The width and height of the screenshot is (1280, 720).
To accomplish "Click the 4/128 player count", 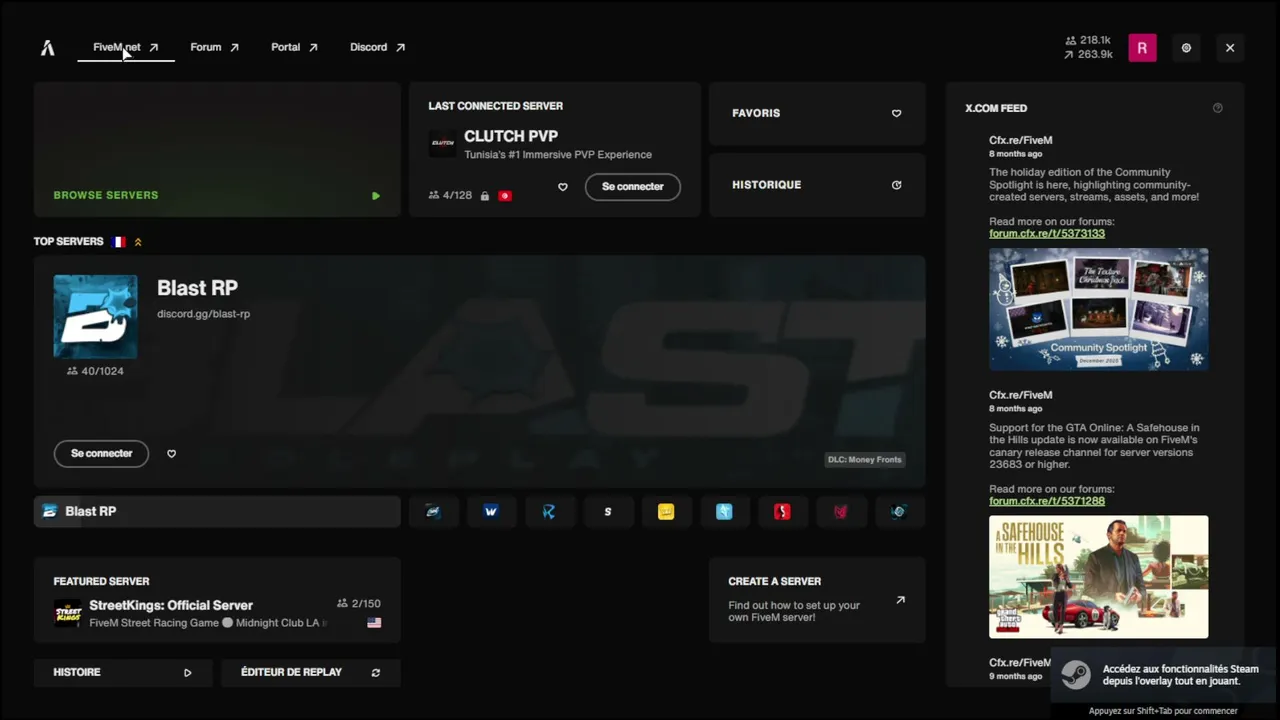I will [450, 196].
